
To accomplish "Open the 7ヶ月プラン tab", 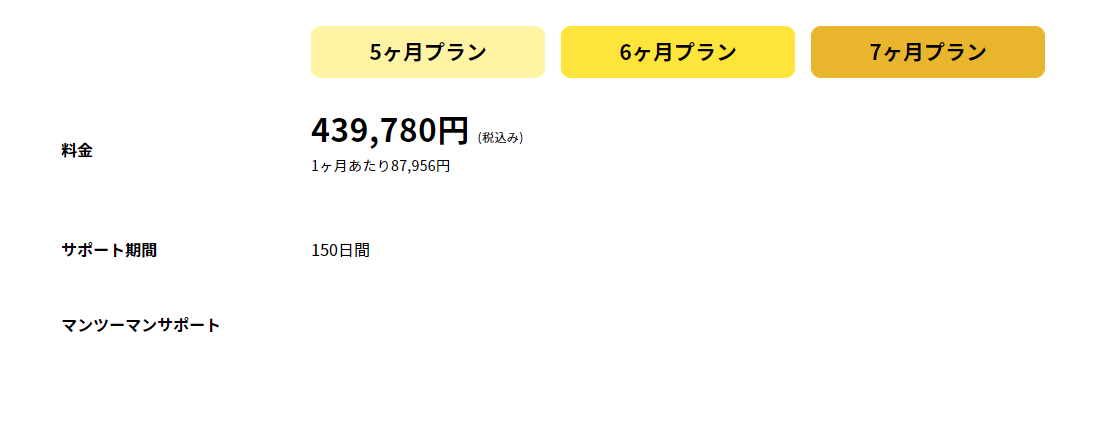I will click(927, 52).
